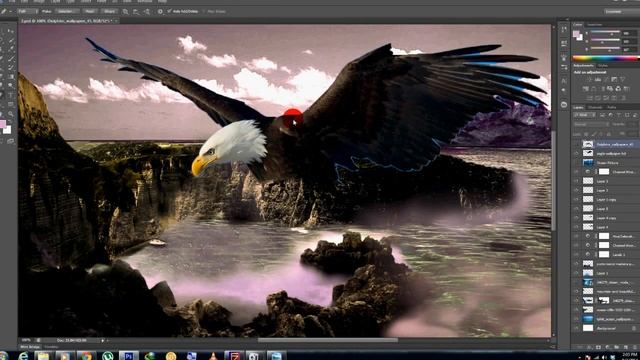Add a Curves adjustment

click(x=606, y=80)
